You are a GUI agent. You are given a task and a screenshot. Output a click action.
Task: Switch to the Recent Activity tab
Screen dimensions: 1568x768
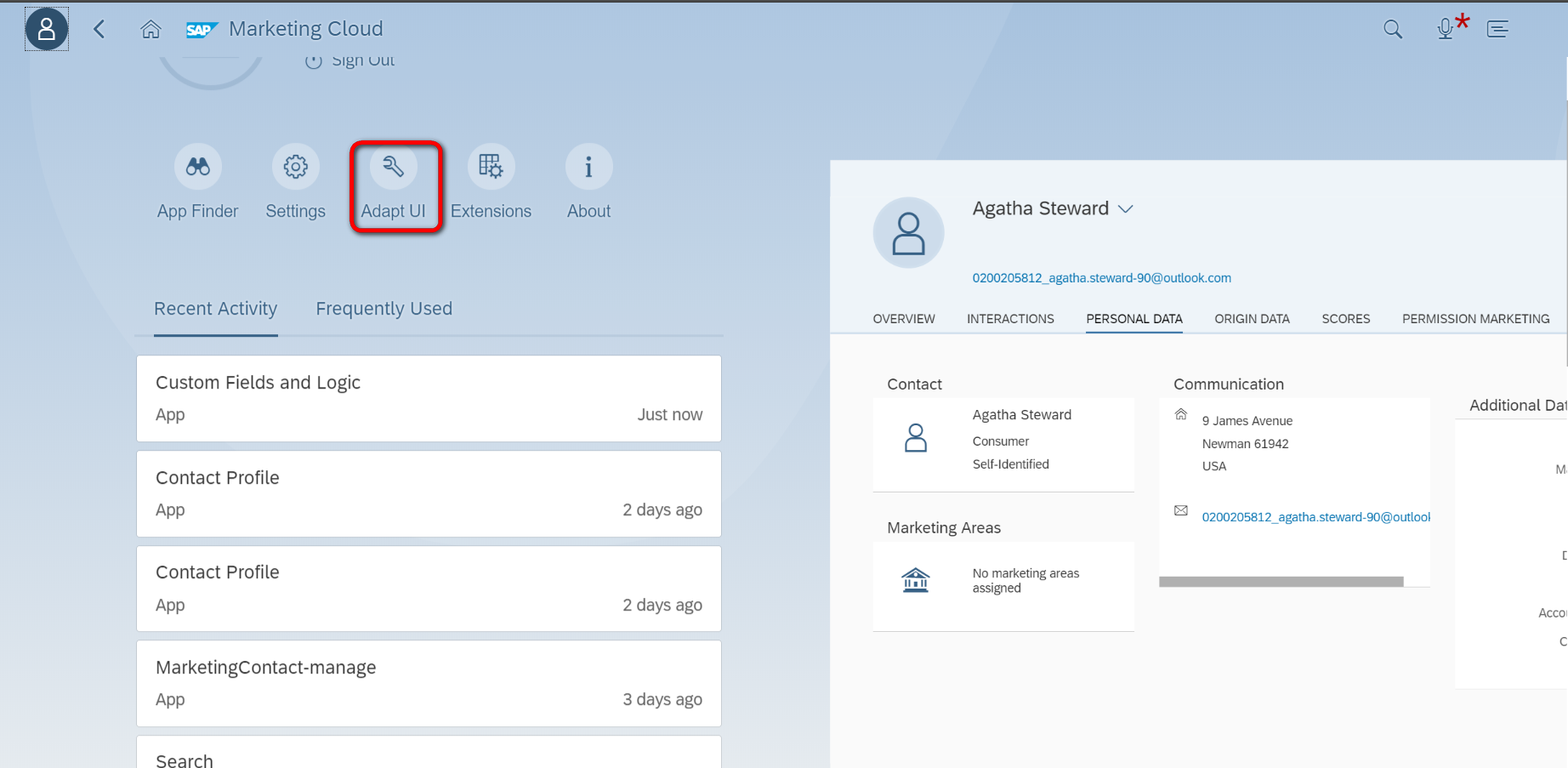[x=216, y=309]
